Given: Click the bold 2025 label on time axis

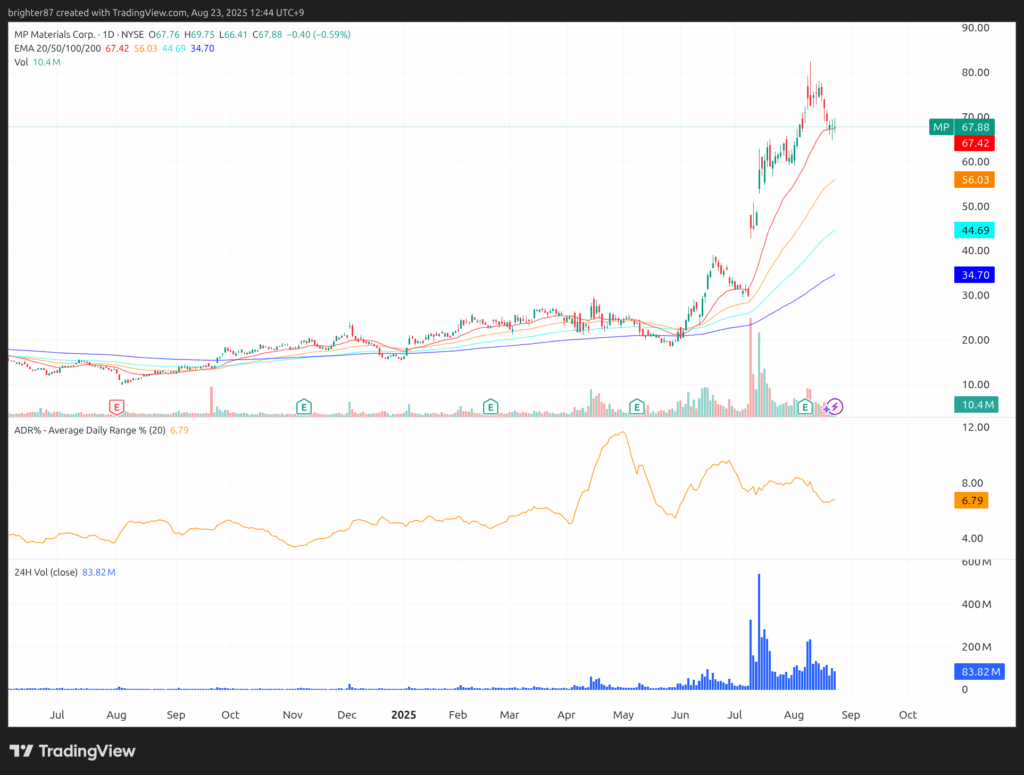Looking at the screenshot, I should point(404,715).
